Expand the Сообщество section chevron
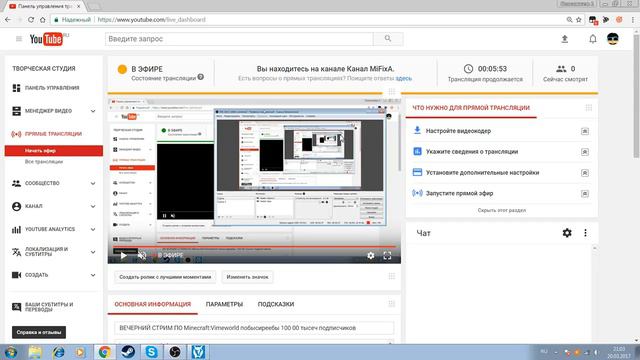 [93, 183]
